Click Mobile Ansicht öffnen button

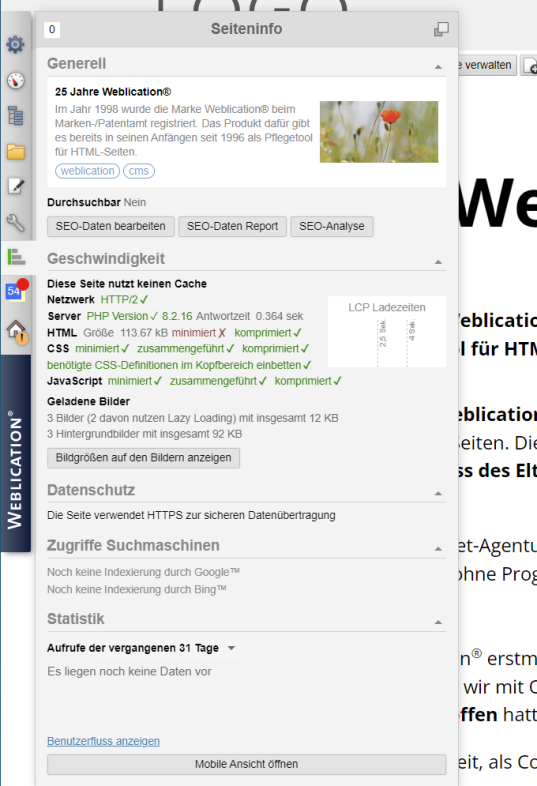pyautogui.click(x=246, y=764)
